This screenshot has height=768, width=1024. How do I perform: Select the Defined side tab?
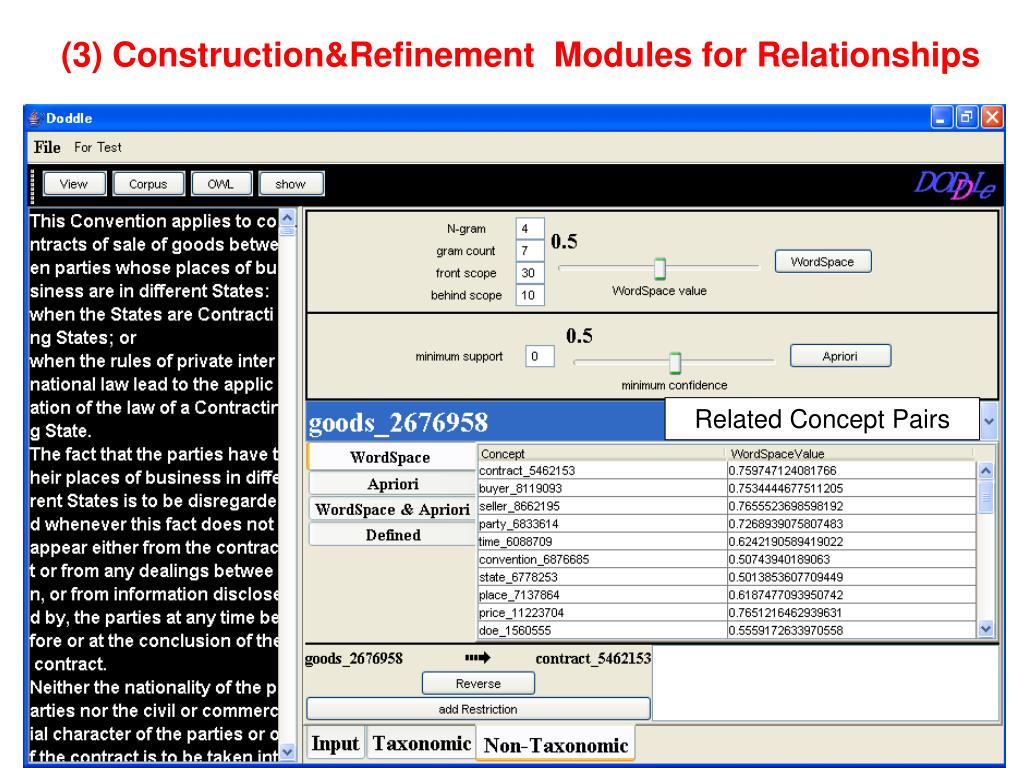pos(392,535)
